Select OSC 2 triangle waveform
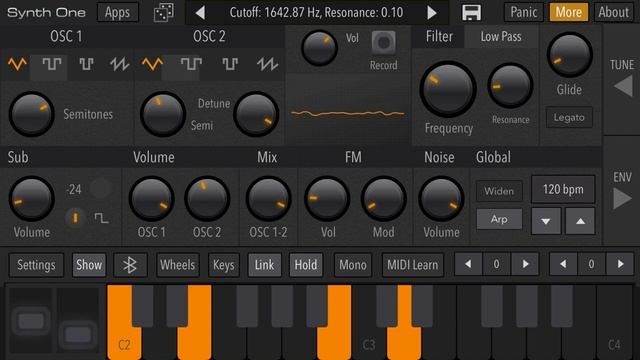Viewport: 640px width, 360px height. tap(152, 64)
